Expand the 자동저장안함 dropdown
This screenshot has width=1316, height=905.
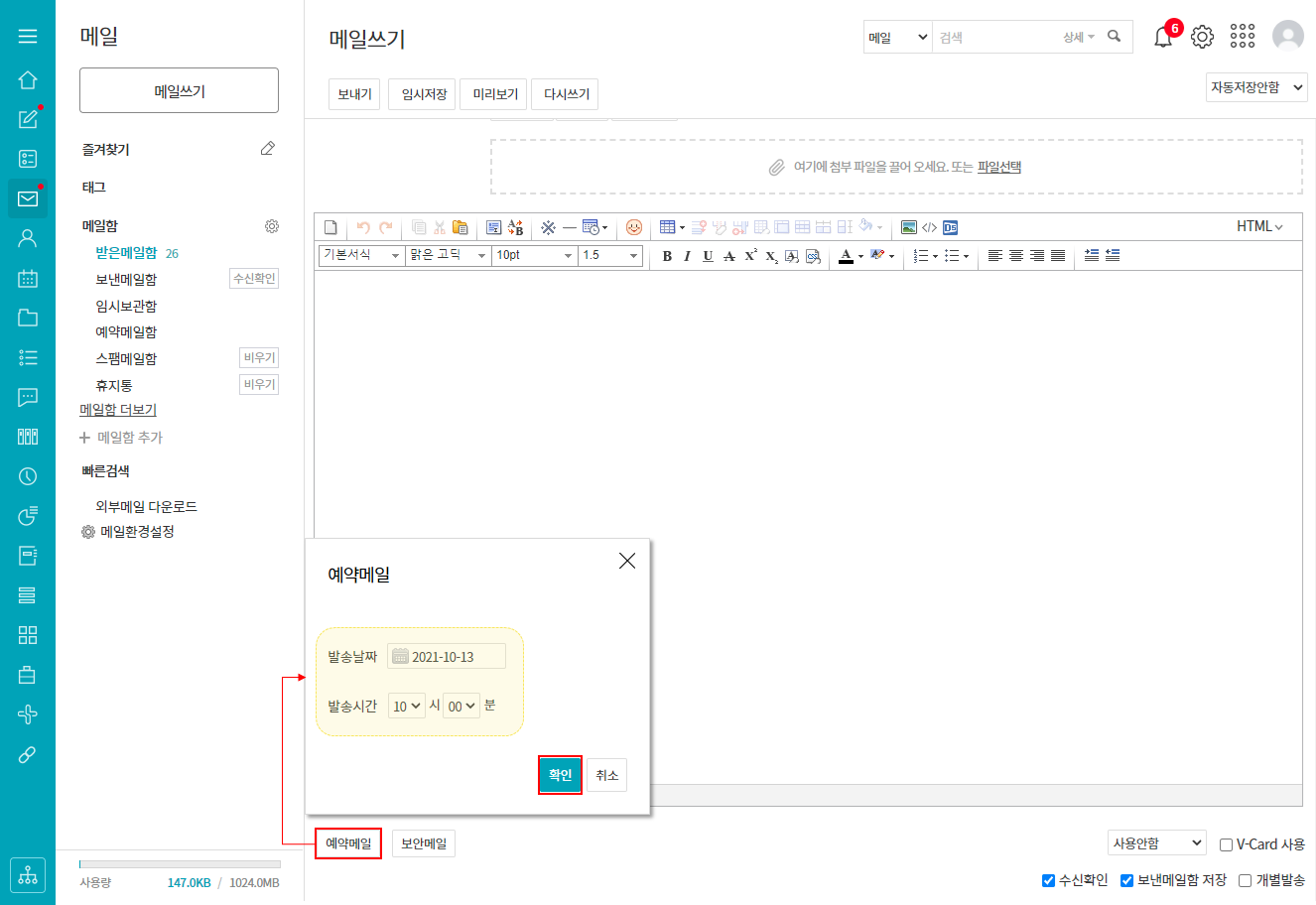pos(1256,87)
